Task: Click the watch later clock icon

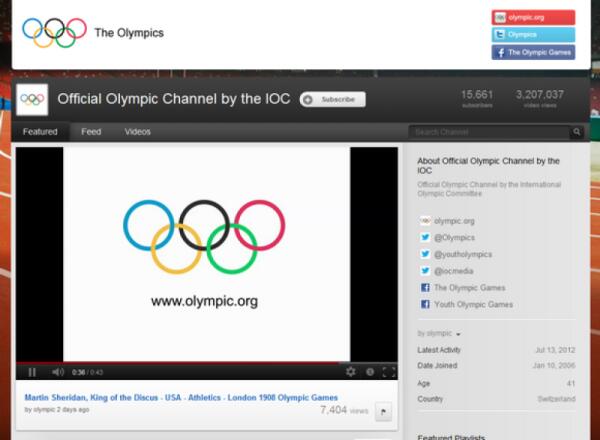Action: [369, 372]
